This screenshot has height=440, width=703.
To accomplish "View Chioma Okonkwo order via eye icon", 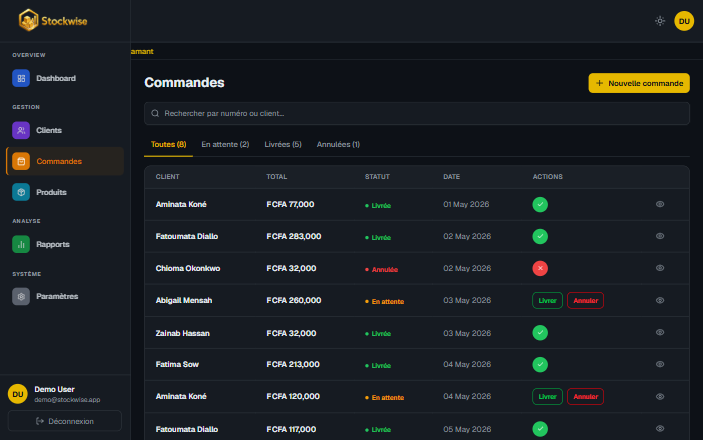I will [660, 268].
